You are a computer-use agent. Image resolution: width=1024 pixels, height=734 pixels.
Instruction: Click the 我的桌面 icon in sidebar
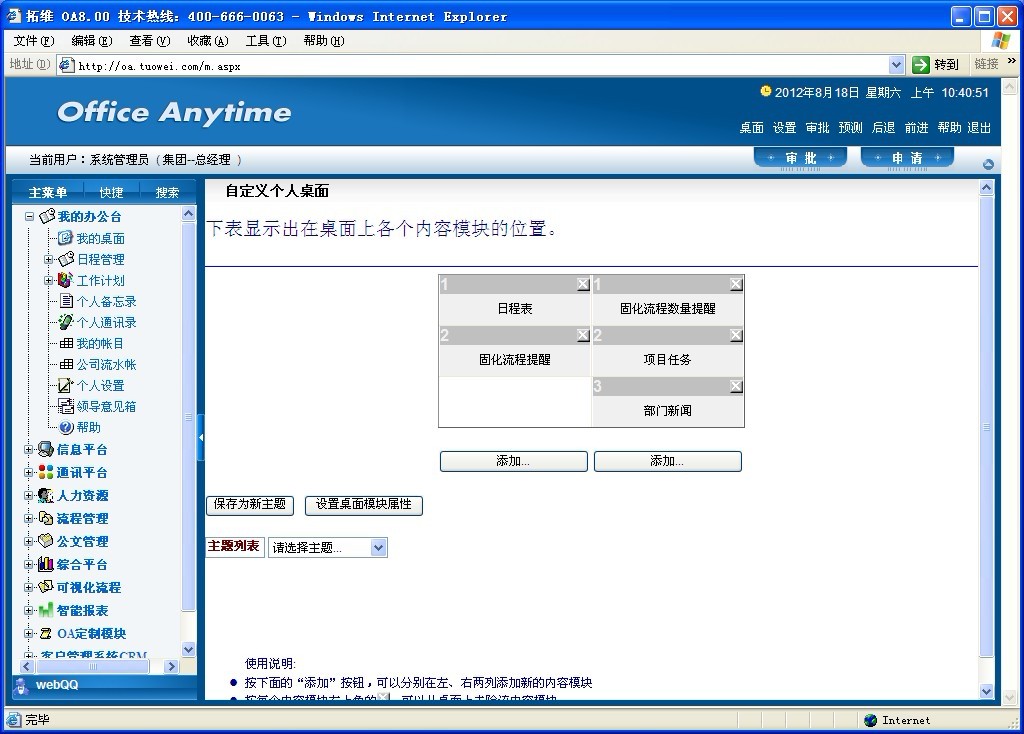(65, 238)
